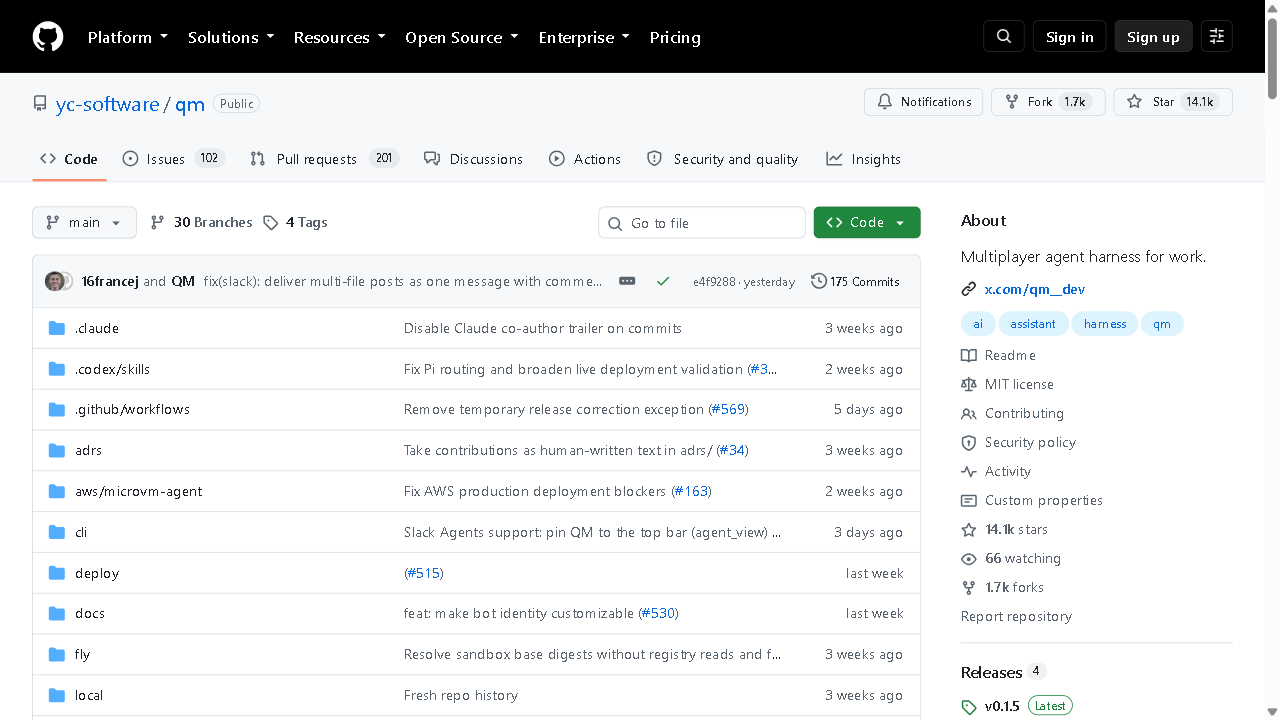
Task: Open the Platform menu
Action: [127, 37]
